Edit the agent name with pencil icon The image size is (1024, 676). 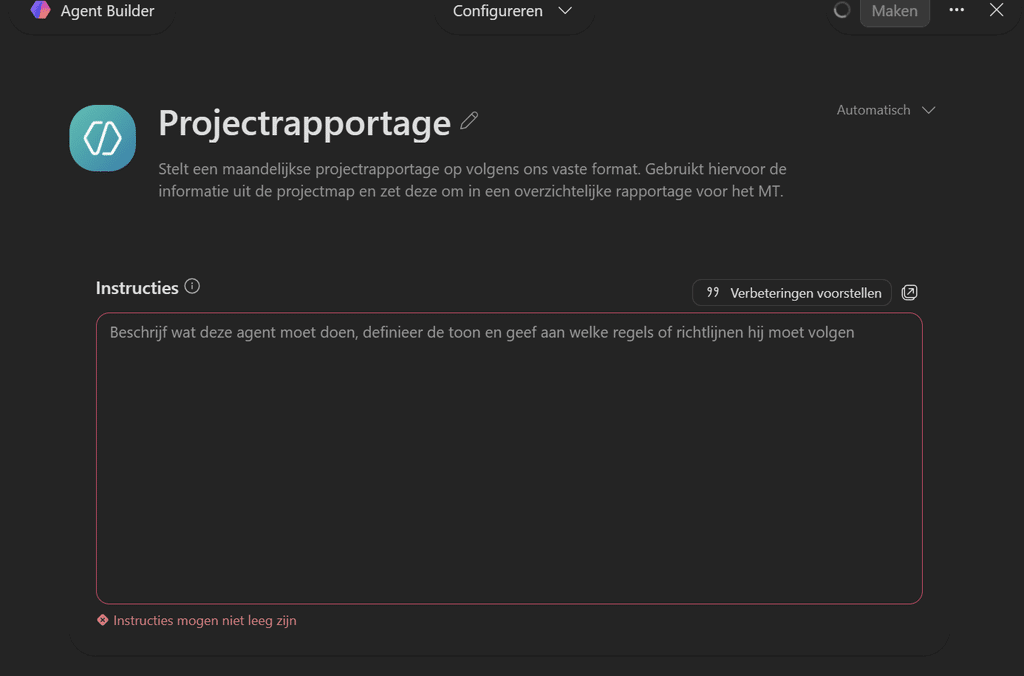point(469,121)
